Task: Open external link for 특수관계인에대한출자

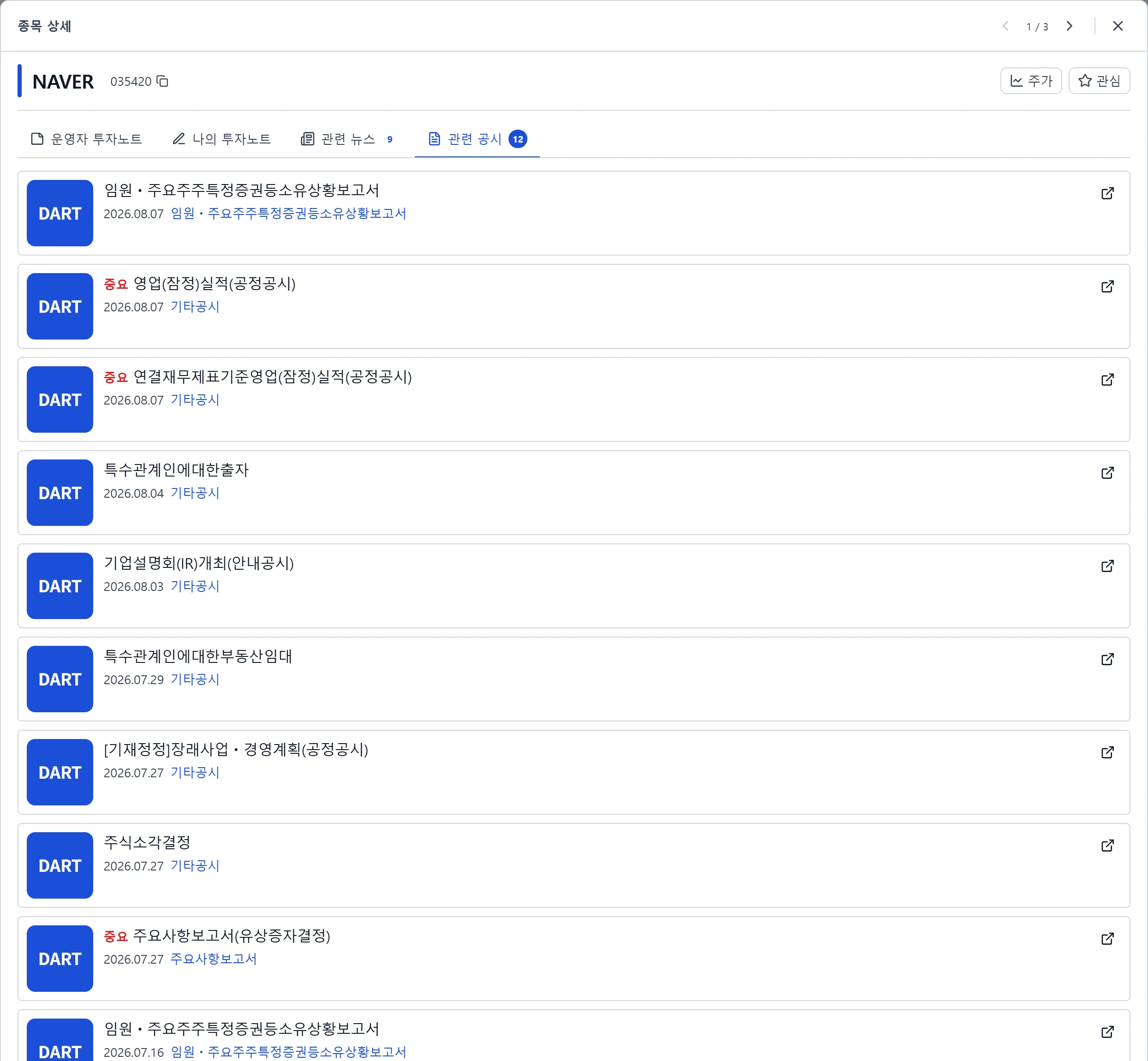Action: point(1107,473)
